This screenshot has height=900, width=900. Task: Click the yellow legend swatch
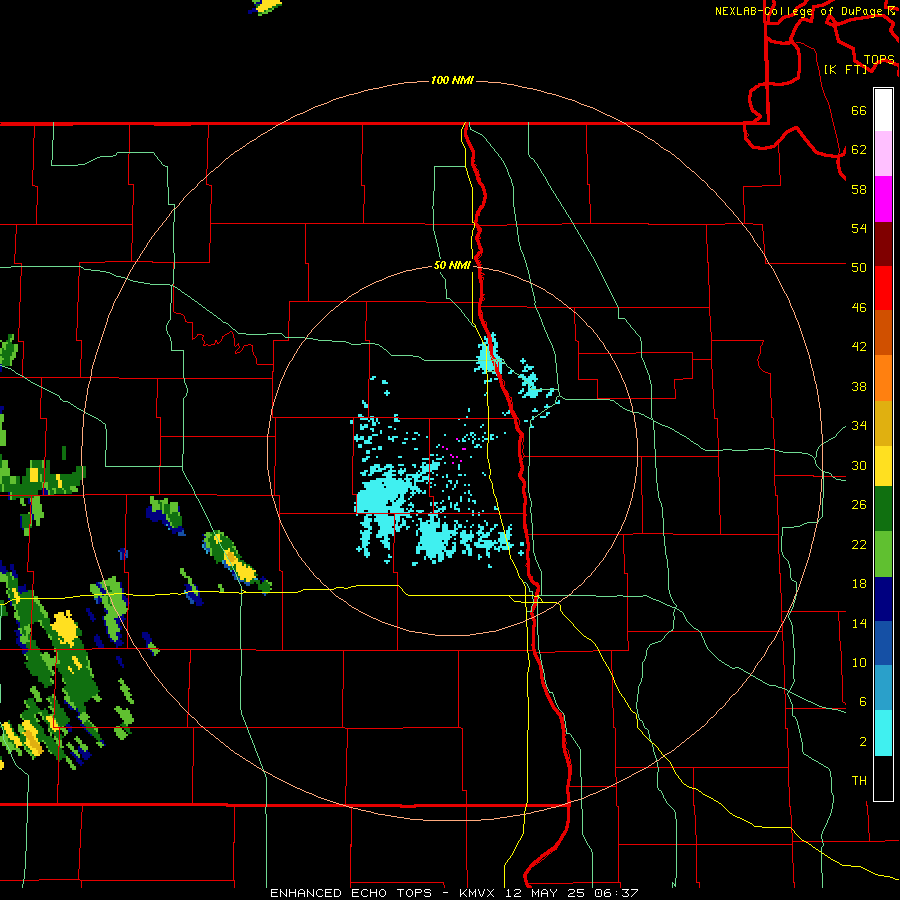[883, 465]
